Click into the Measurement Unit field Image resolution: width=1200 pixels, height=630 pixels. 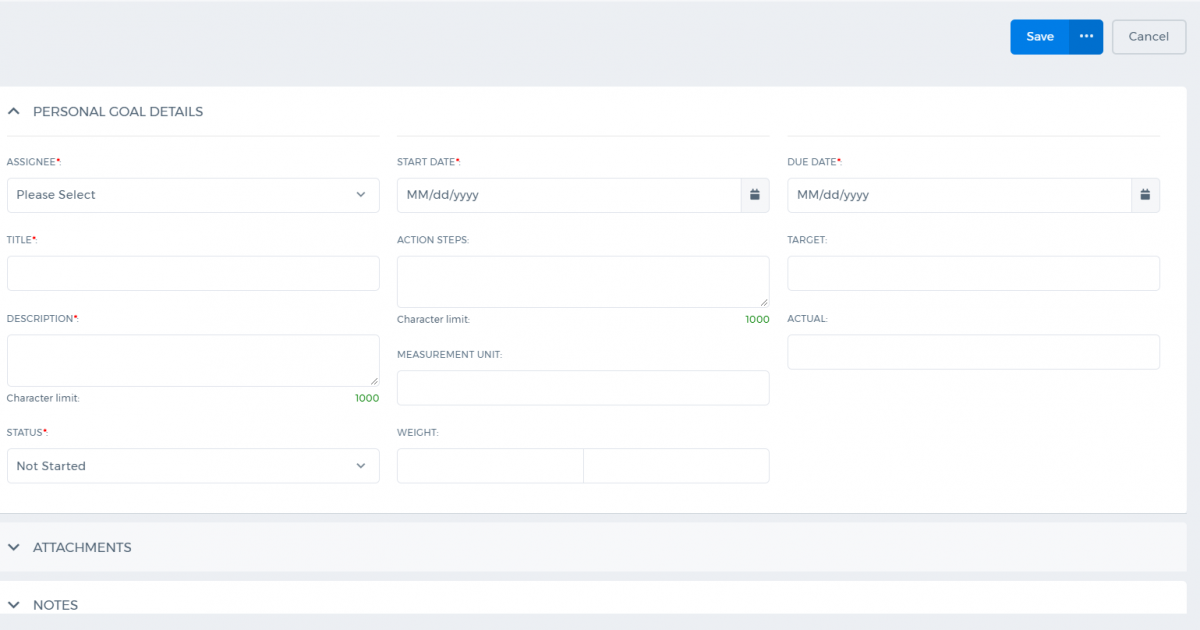(583, 388)
